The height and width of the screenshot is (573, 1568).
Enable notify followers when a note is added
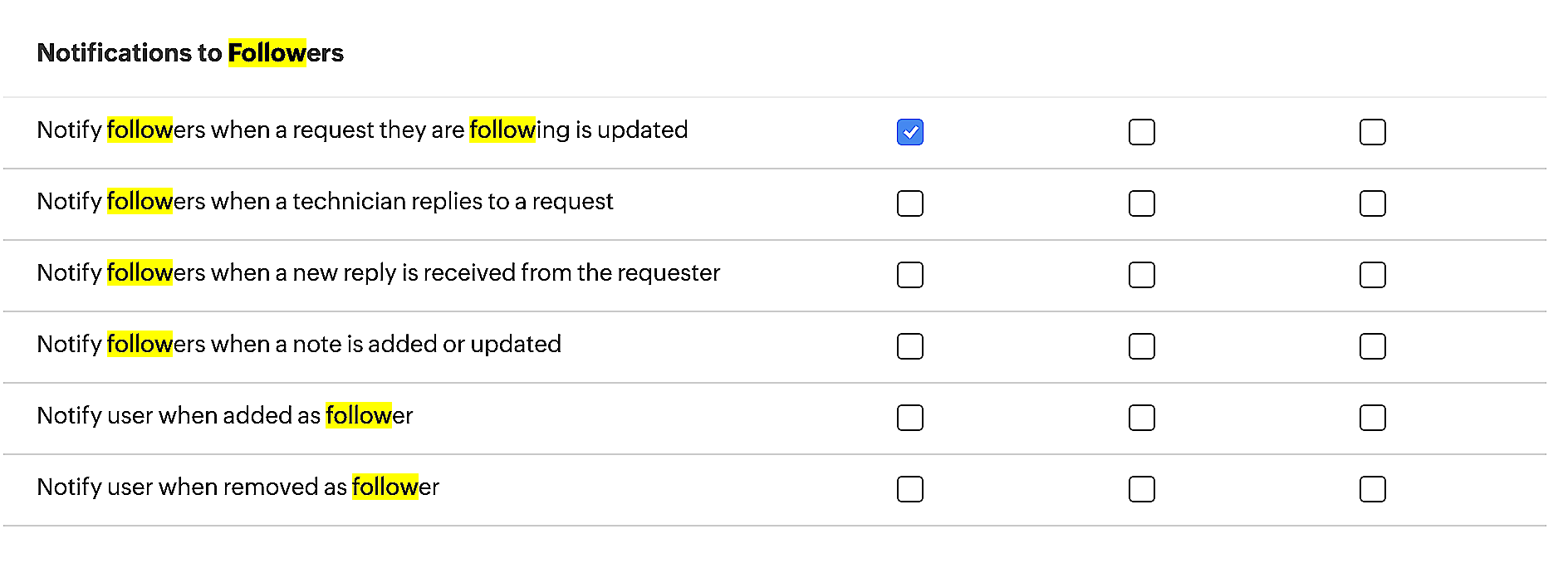910,346
